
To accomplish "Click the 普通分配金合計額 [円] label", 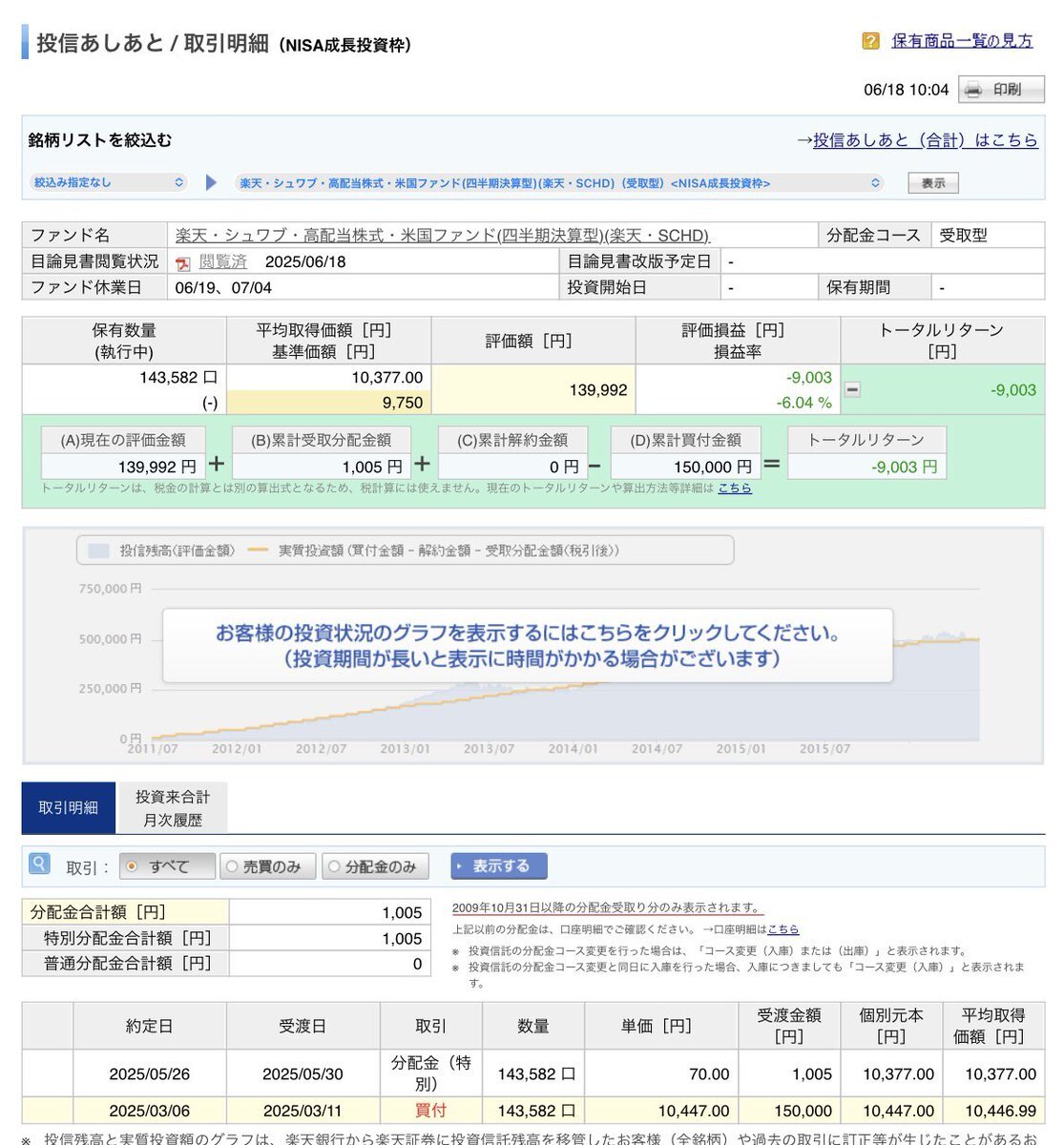I will tap(125, 964).
